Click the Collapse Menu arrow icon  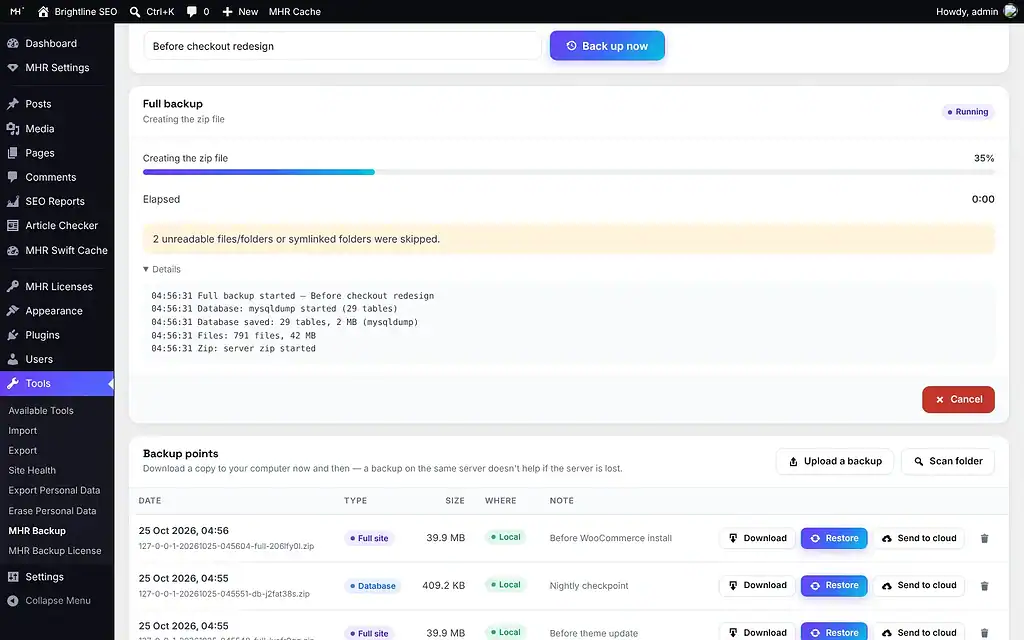tap(12, 601)
